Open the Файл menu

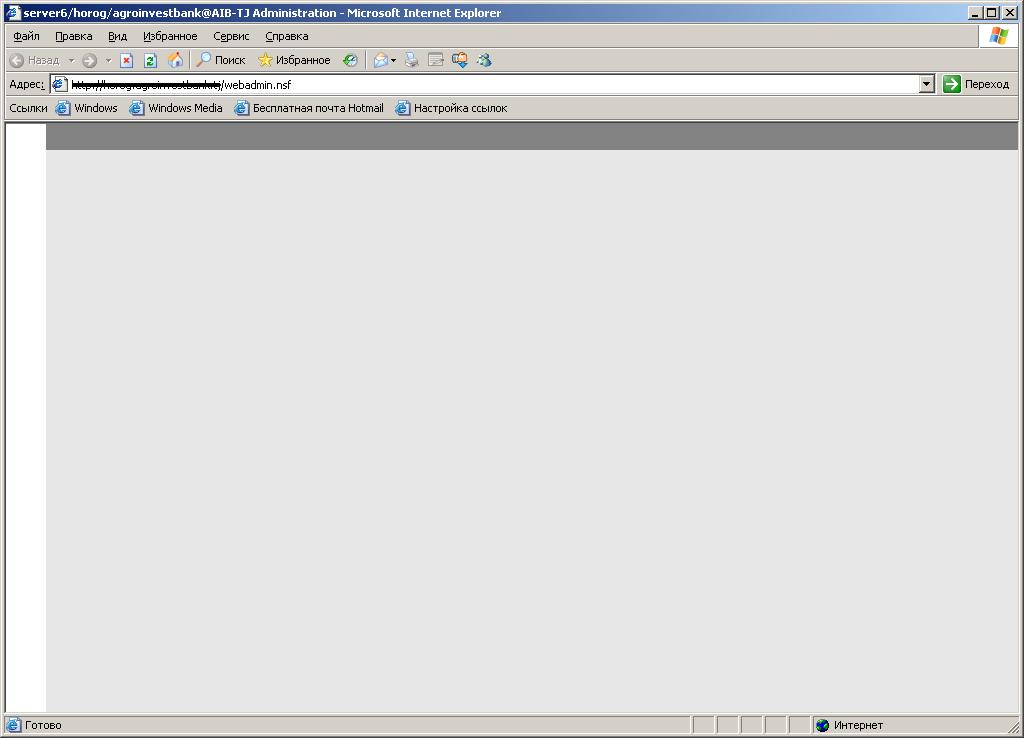(x=26, y=36)
